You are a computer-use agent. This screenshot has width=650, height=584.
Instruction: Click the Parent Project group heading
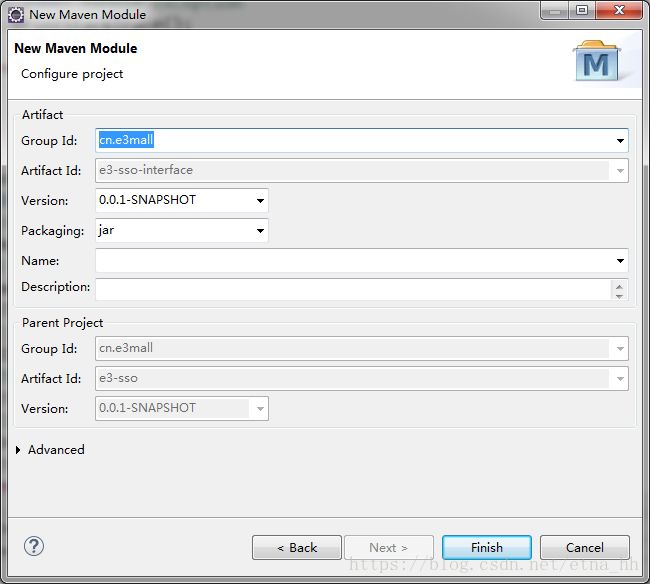click(63, 322)
